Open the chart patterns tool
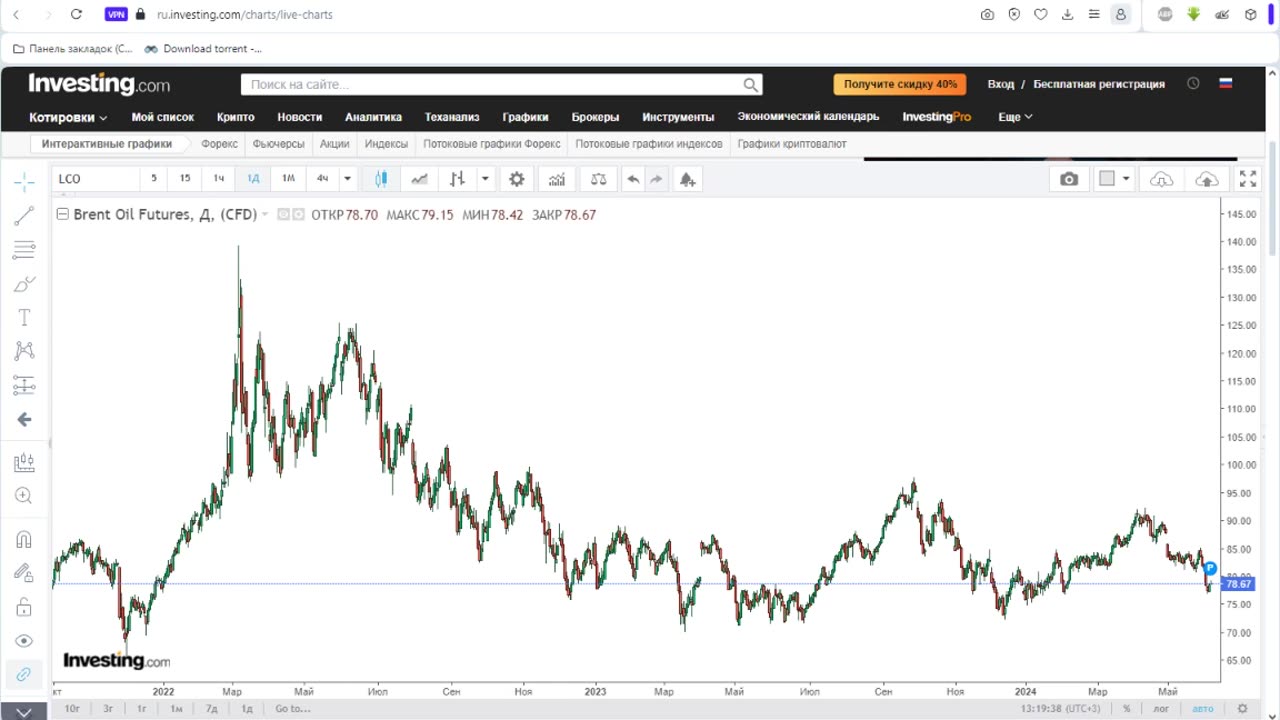Image resolution: width=1280 pixels, height=720 pixels. pyautogui.click(x=24, y=351)
